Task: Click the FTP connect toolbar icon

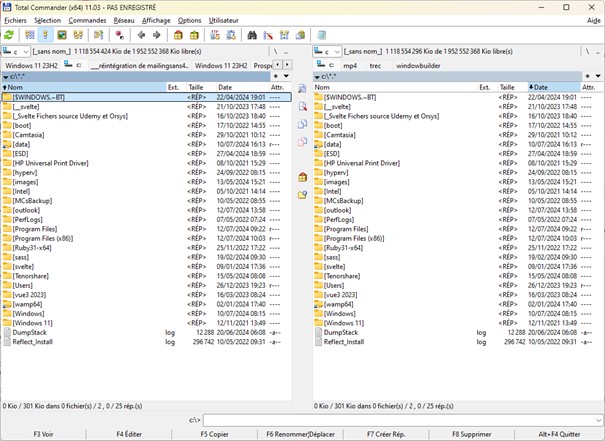Action: pos(214,35)
